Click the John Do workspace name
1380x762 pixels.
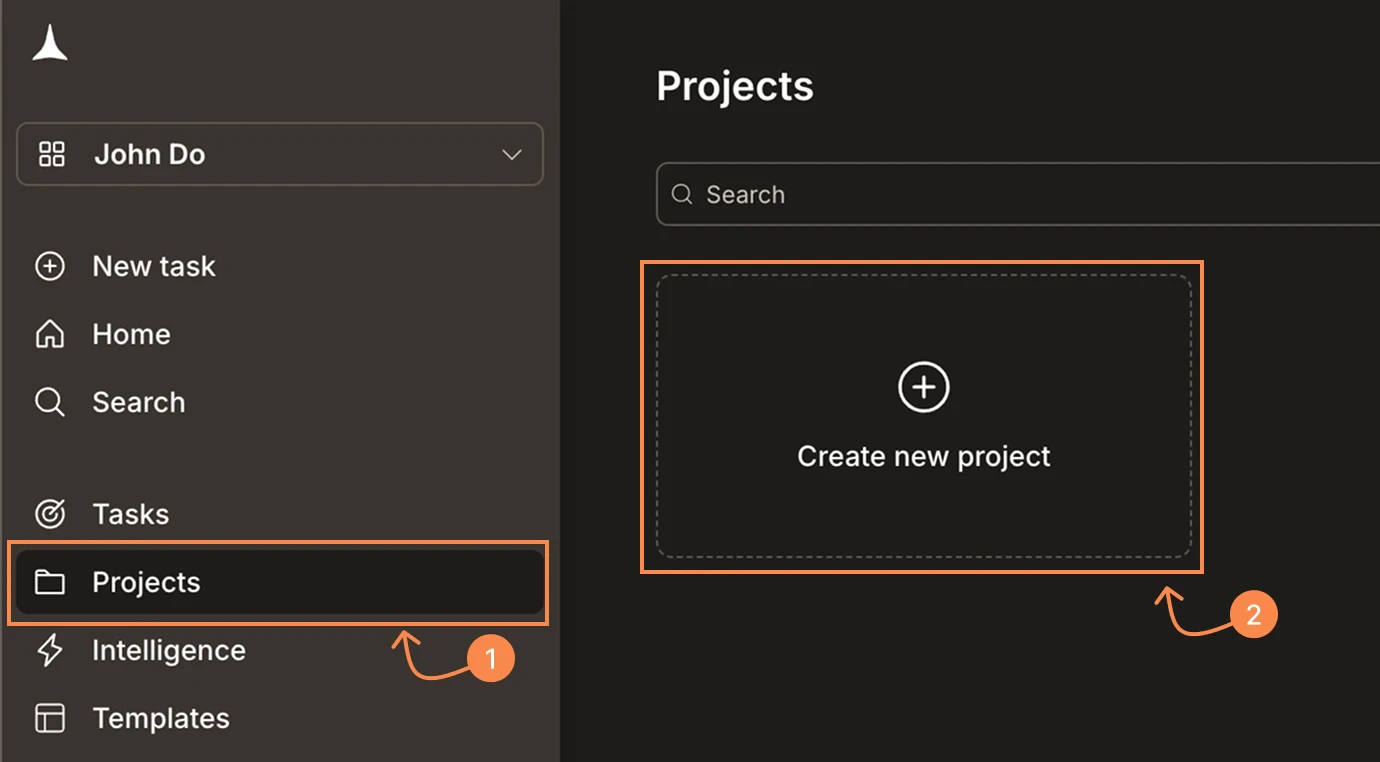[150, 154]
